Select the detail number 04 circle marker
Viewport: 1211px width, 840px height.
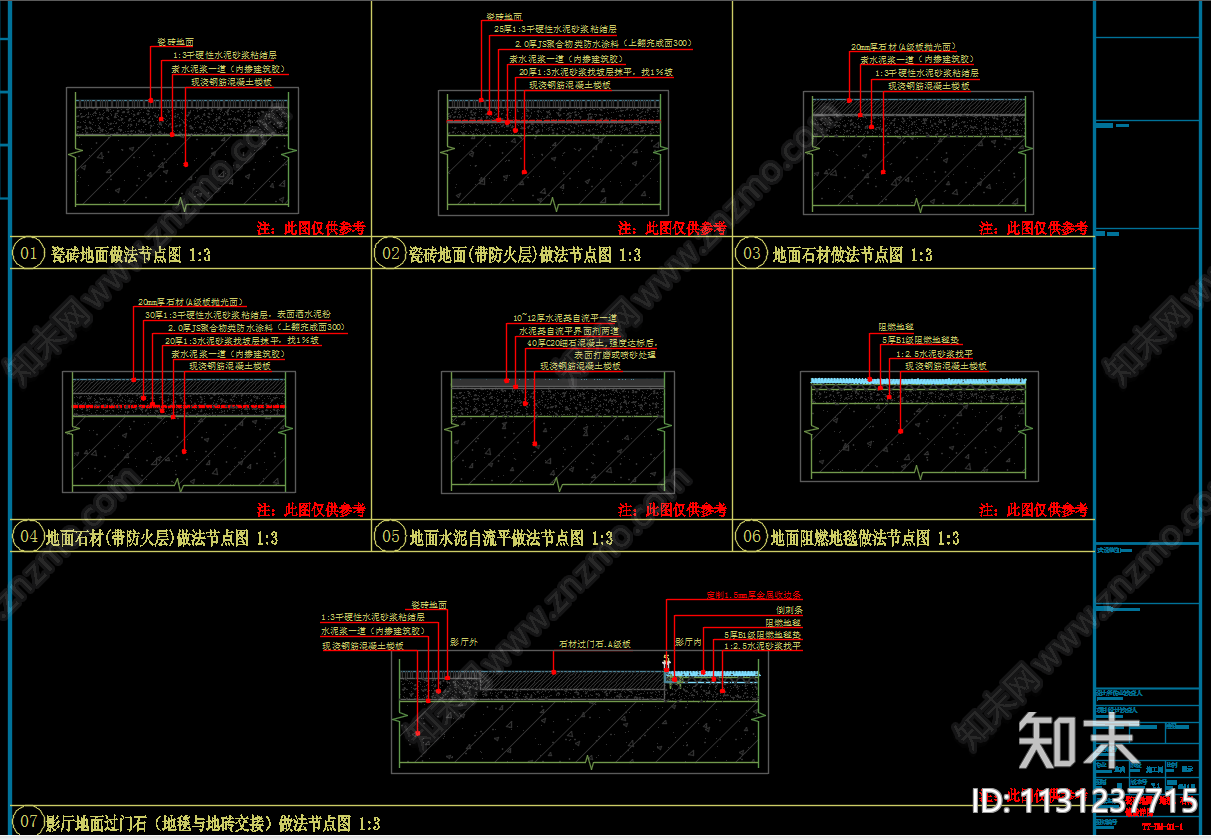(27, 537)
